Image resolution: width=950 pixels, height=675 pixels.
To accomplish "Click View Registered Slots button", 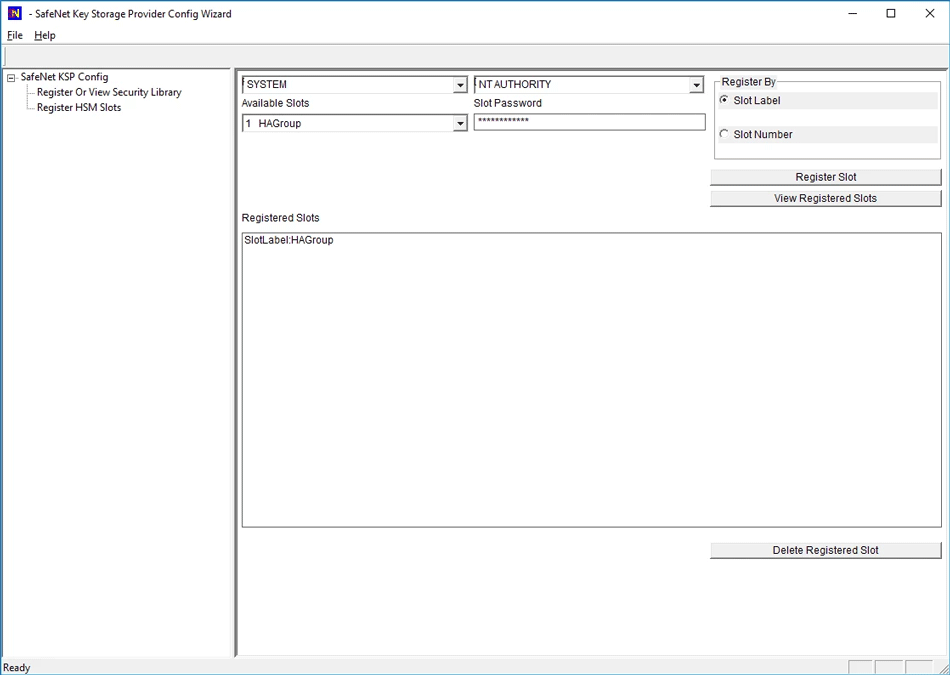I will click(x=825, y=198).
